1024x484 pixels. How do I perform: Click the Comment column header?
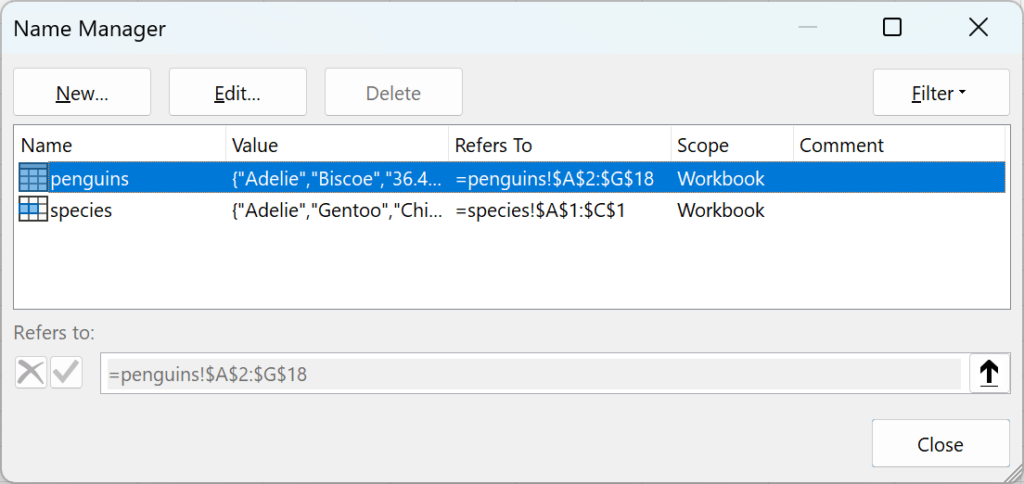898,146
